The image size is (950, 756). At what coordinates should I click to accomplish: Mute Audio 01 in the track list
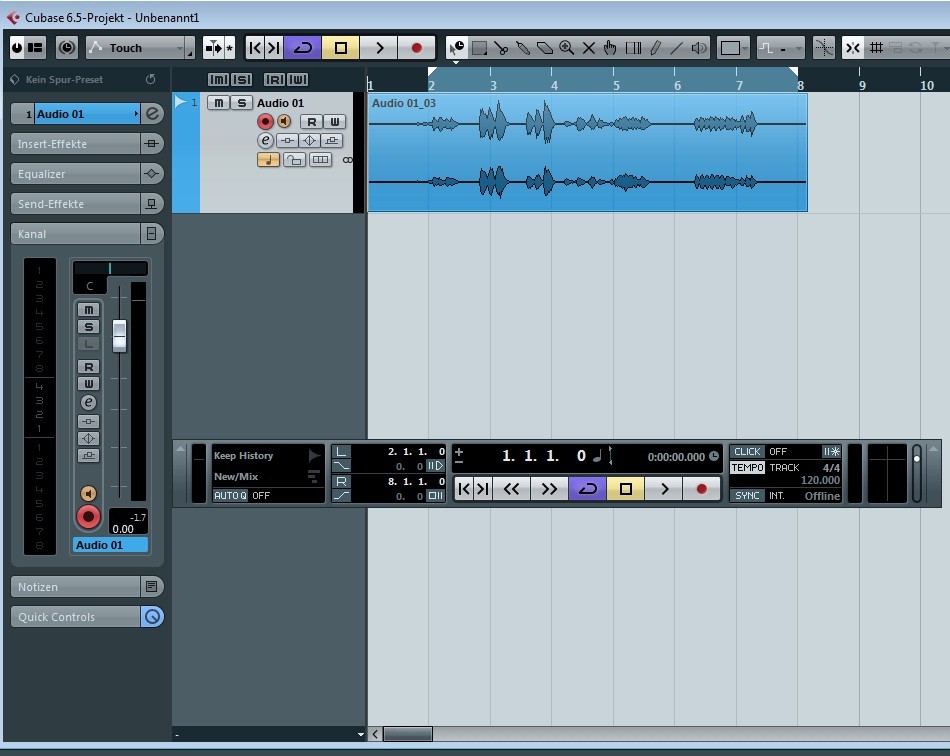click(x=218, y=103)
